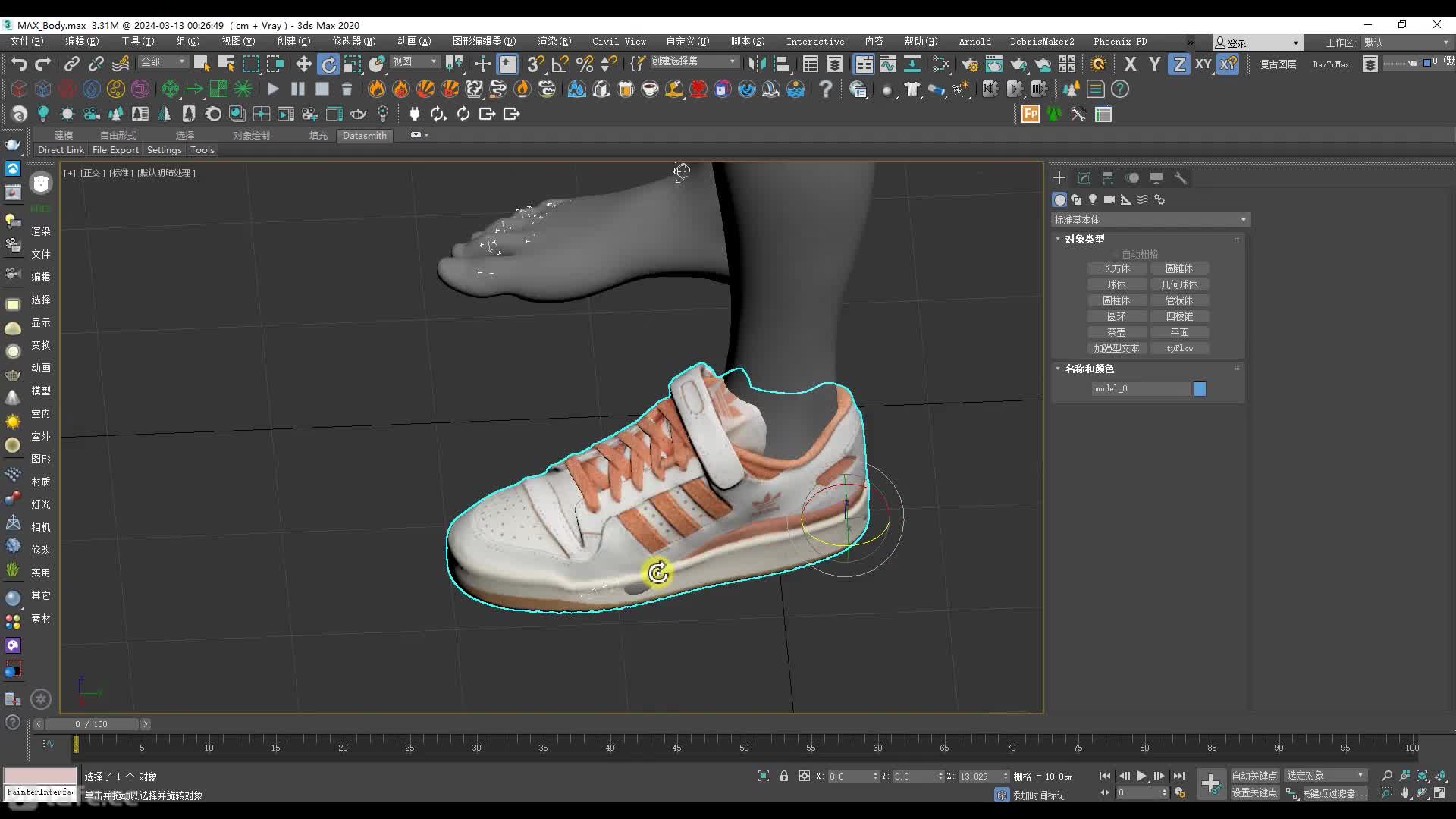This screenshot has width=1456, height=819.
Task: Activate the Select and Scale tool
Action: click(353, 64)
